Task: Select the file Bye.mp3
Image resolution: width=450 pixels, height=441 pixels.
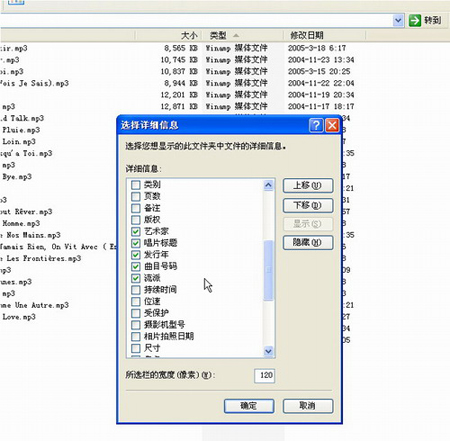Action: coord(17,177)
